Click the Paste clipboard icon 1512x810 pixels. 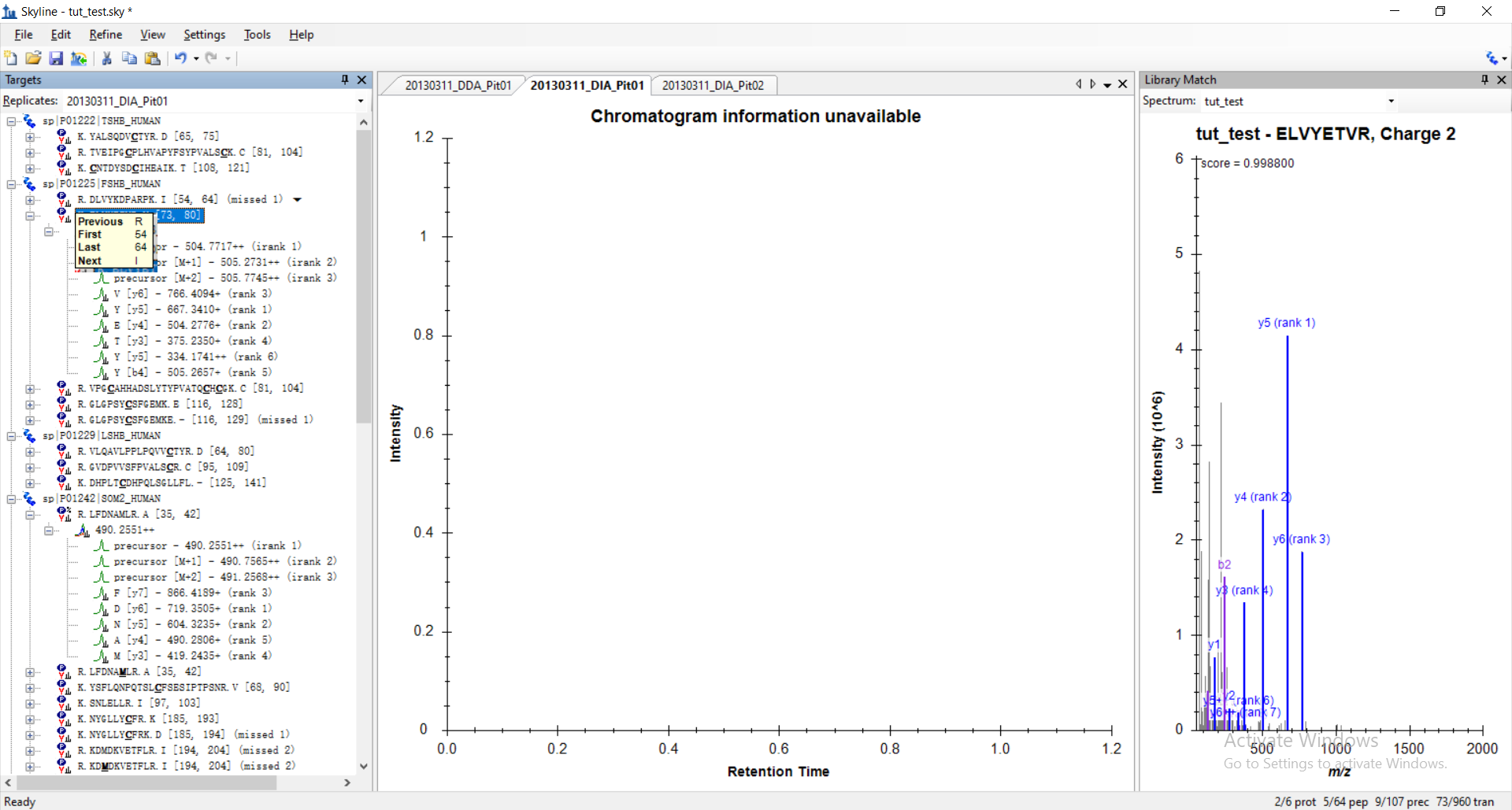point(153,58)
